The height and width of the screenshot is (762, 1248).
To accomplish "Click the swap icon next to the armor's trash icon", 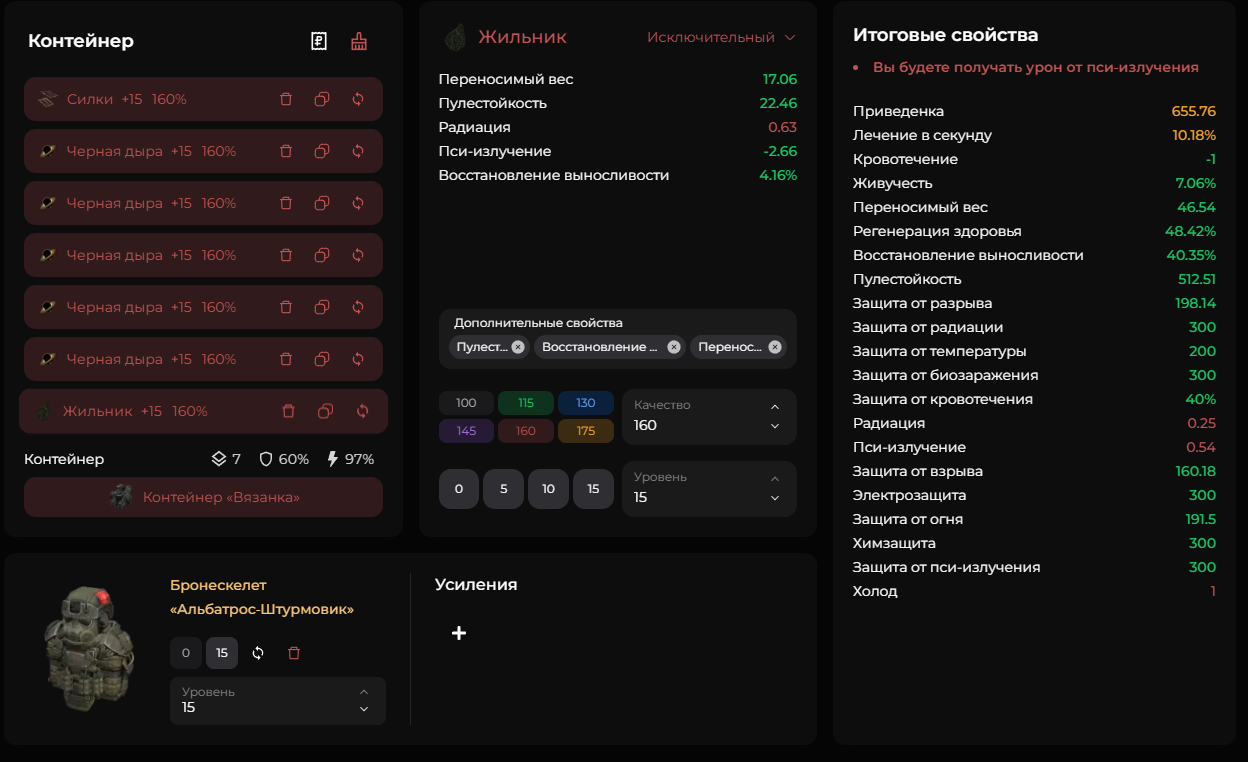I will [258, 653].
